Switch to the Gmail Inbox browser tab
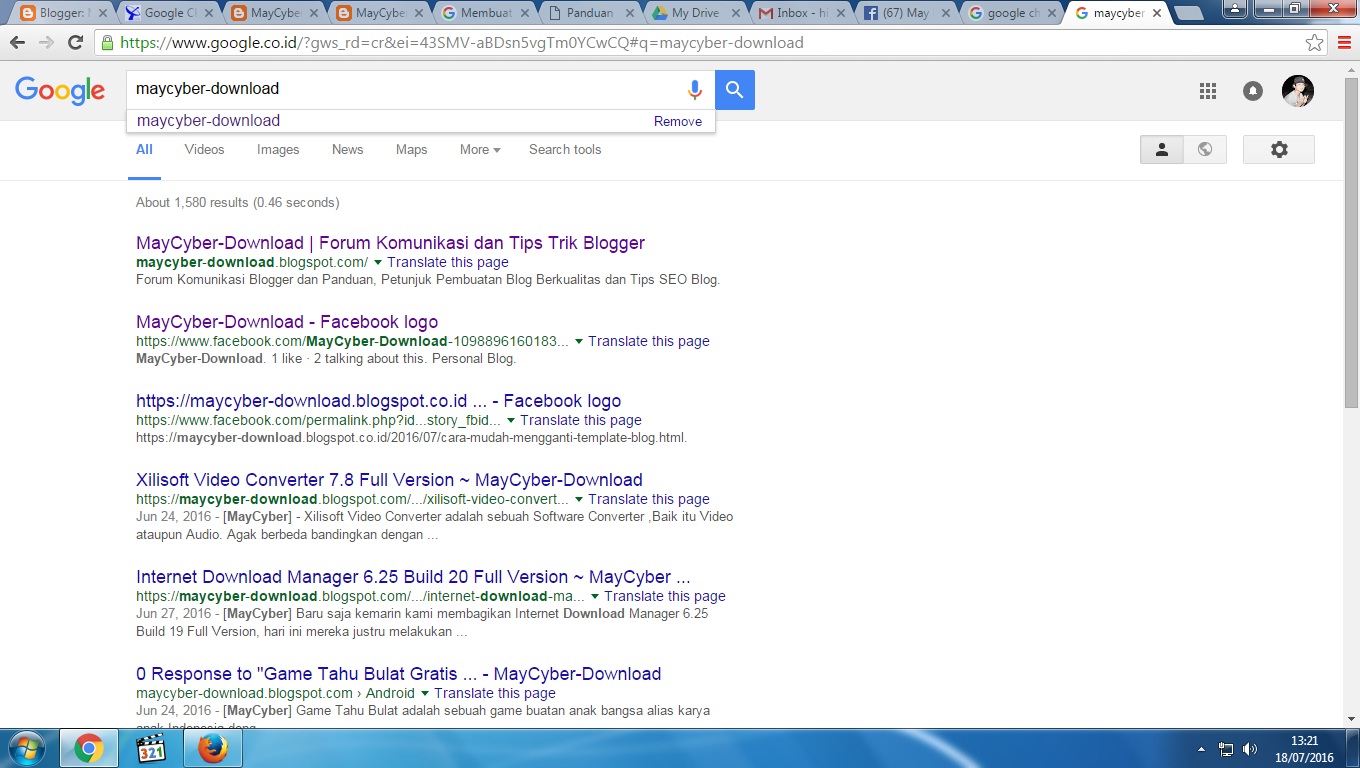The width and height of the screenshot is (1360, 768). [800, 13]
